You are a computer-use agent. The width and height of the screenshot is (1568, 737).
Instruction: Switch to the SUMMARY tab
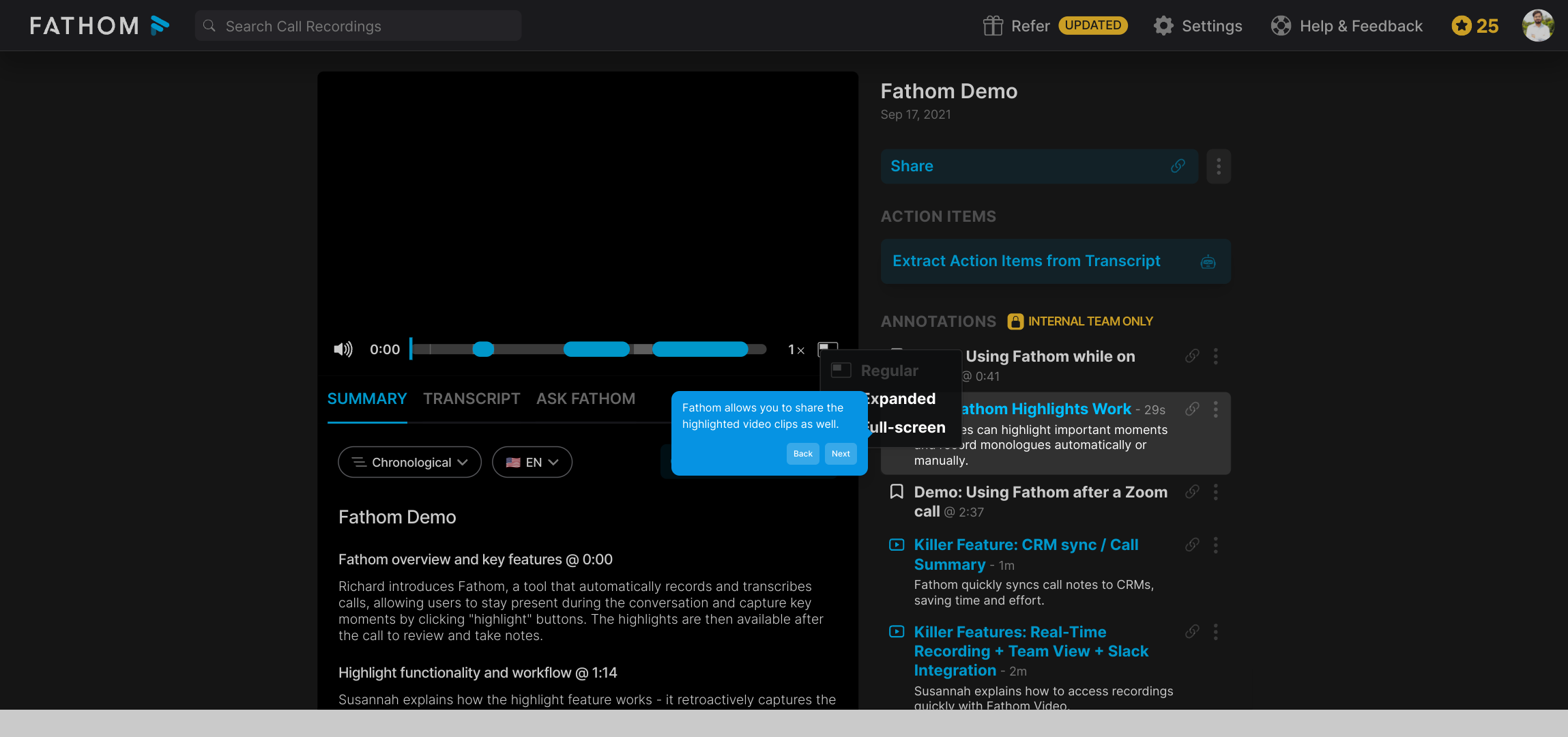(367, 399)
